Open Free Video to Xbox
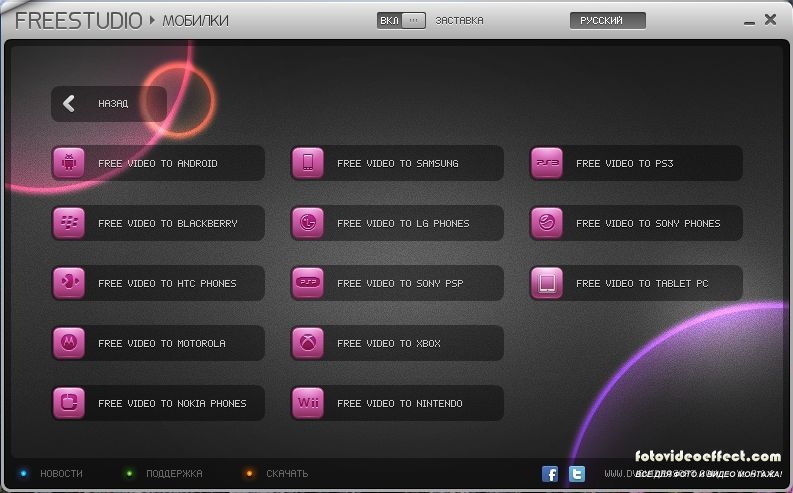 397,343
